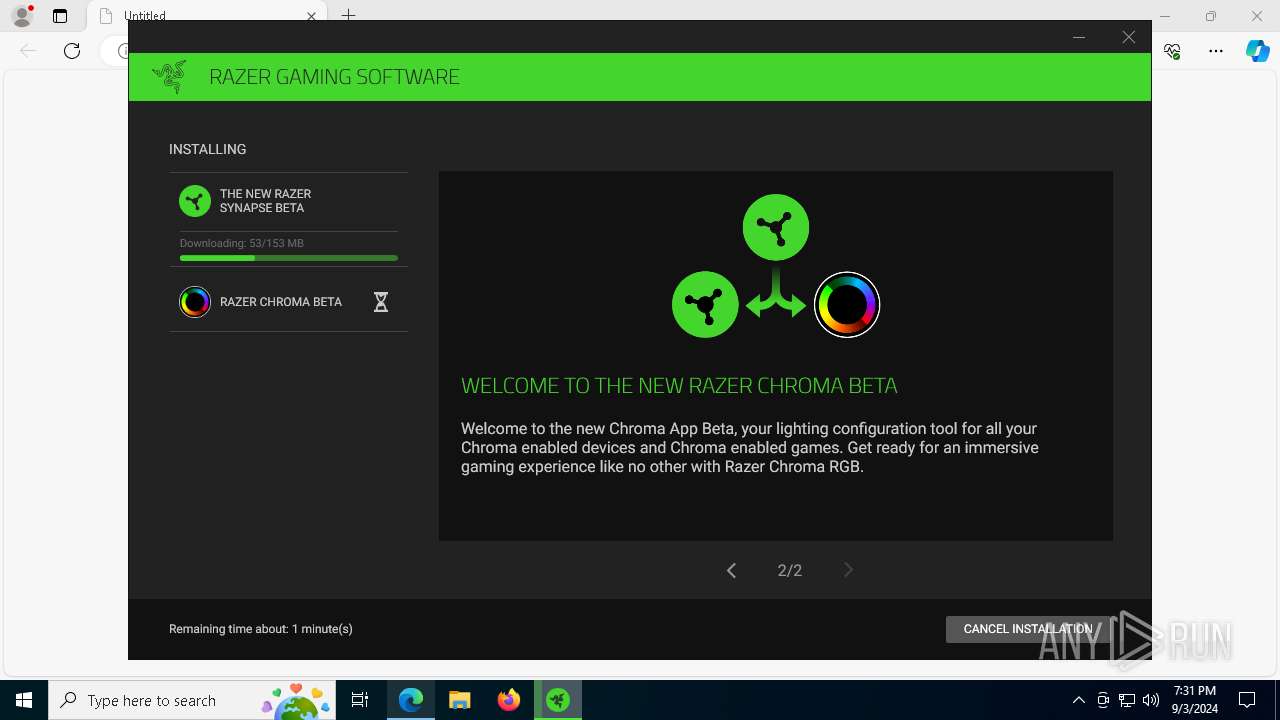Open the network icon in system tray
This screenshot has height=720, width=1280.
click(1127, 700)
